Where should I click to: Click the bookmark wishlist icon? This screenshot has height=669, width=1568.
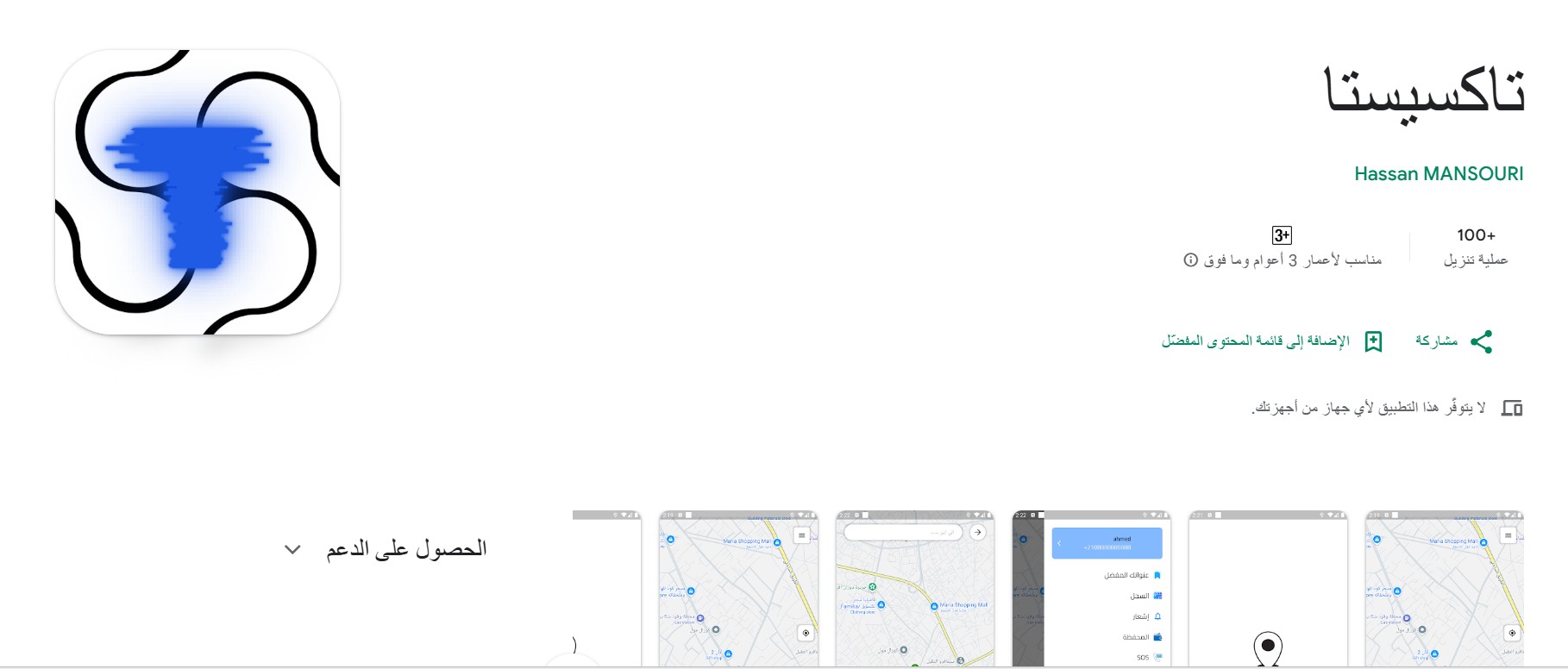pyautogui.click(x=1373, y=341)
